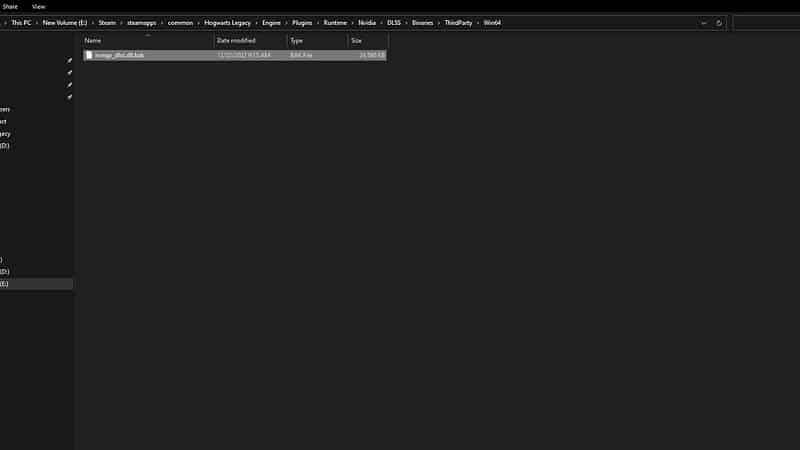The height and width of the screenshot is (450, 800).
Task: Click the refresh icon beside the address bar
Action: pyautogui.click(x=718, y=22)
